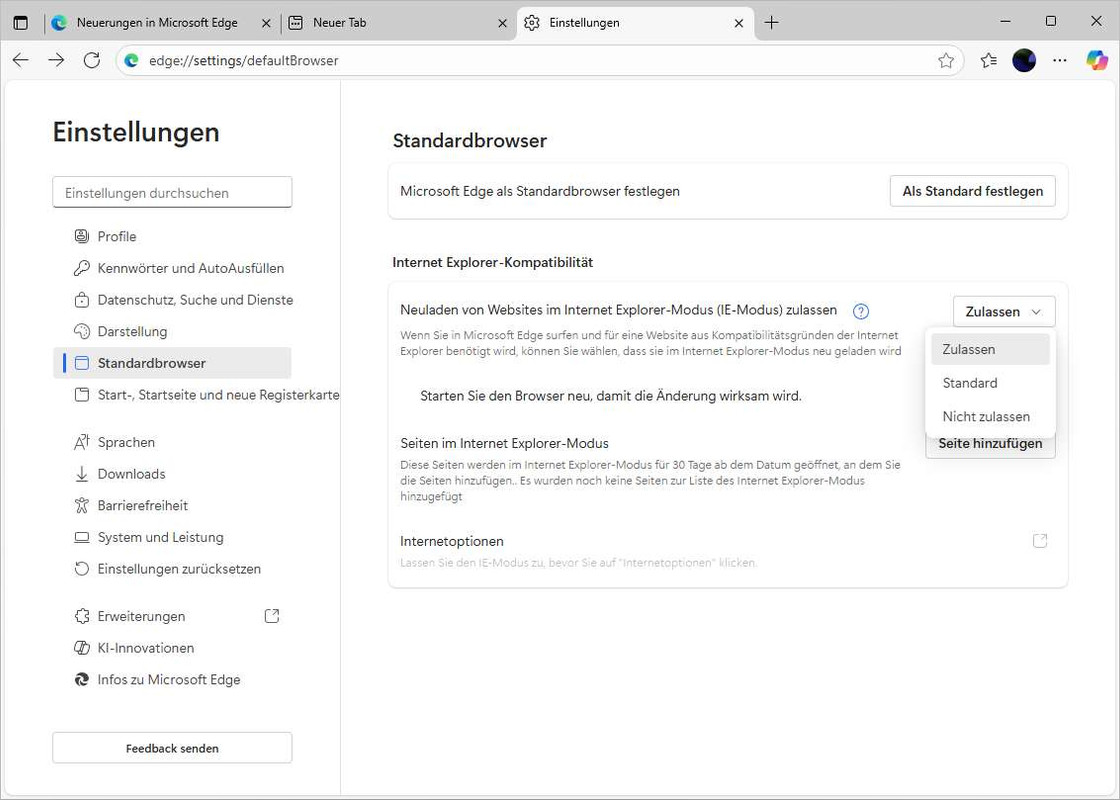Select Standardbrowser in sidebar
The width and height of the screenshot is (1120, 800).
click(x=172, y=363)
